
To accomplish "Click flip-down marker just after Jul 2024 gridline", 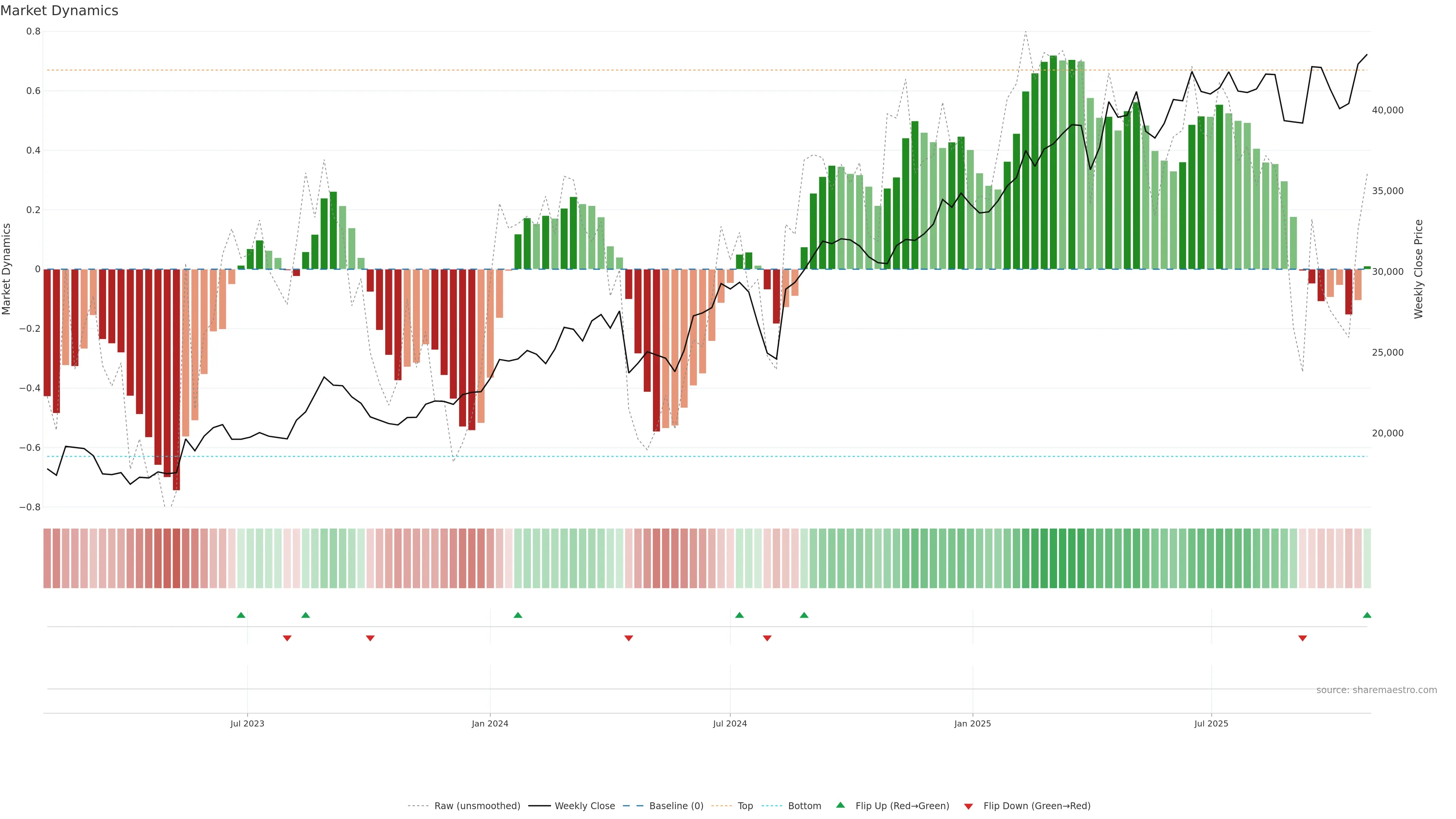I will [x=767, y=638].
